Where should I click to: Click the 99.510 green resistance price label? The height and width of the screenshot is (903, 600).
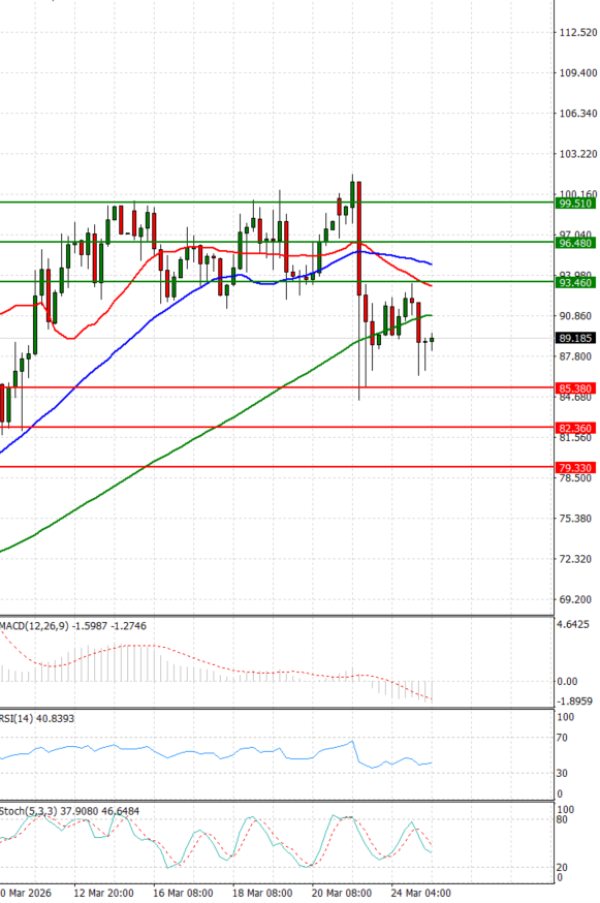coord(575,203)
